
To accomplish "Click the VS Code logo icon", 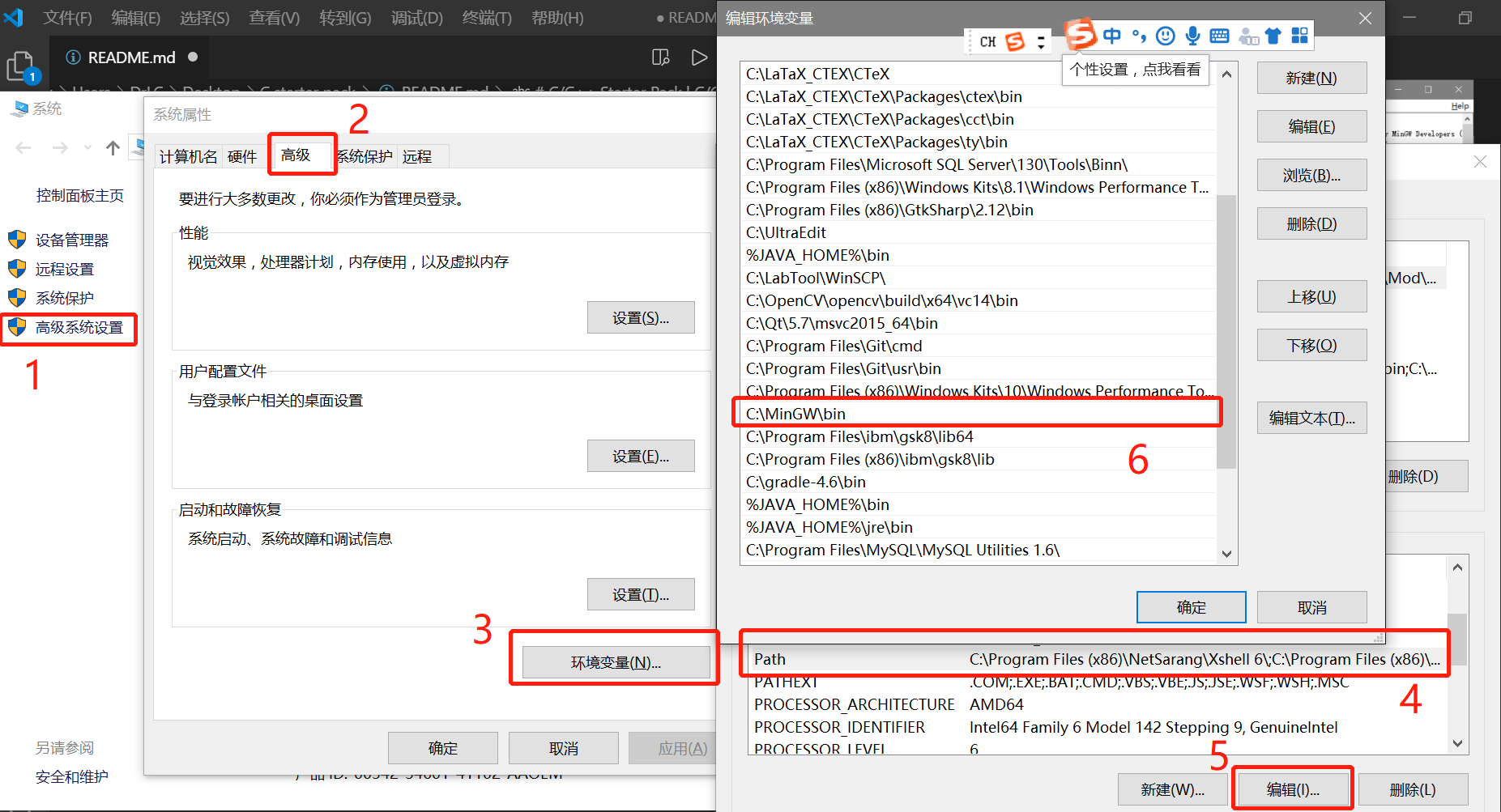I will [x=14, y=17].
